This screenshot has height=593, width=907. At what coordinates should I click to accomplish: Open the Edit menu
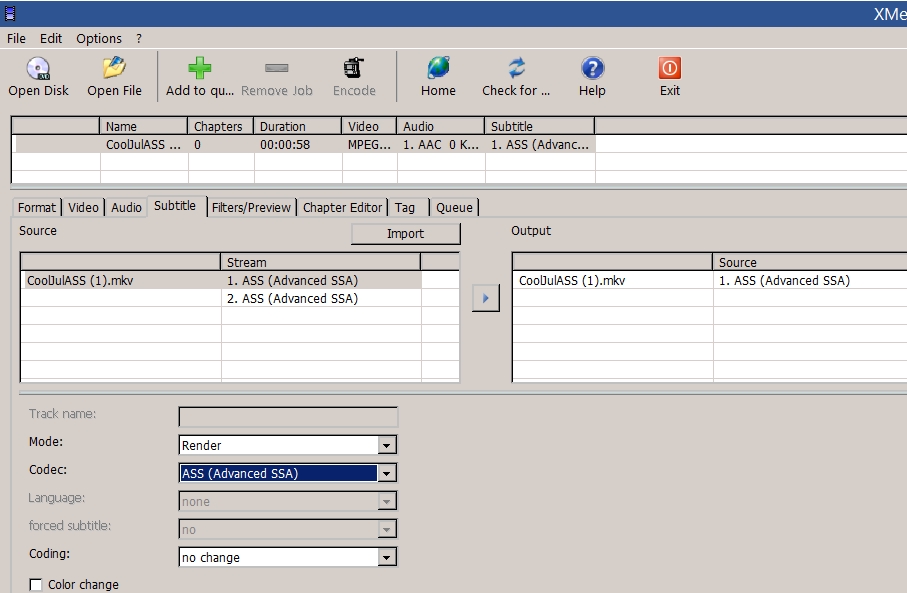[x=51, y=38]
